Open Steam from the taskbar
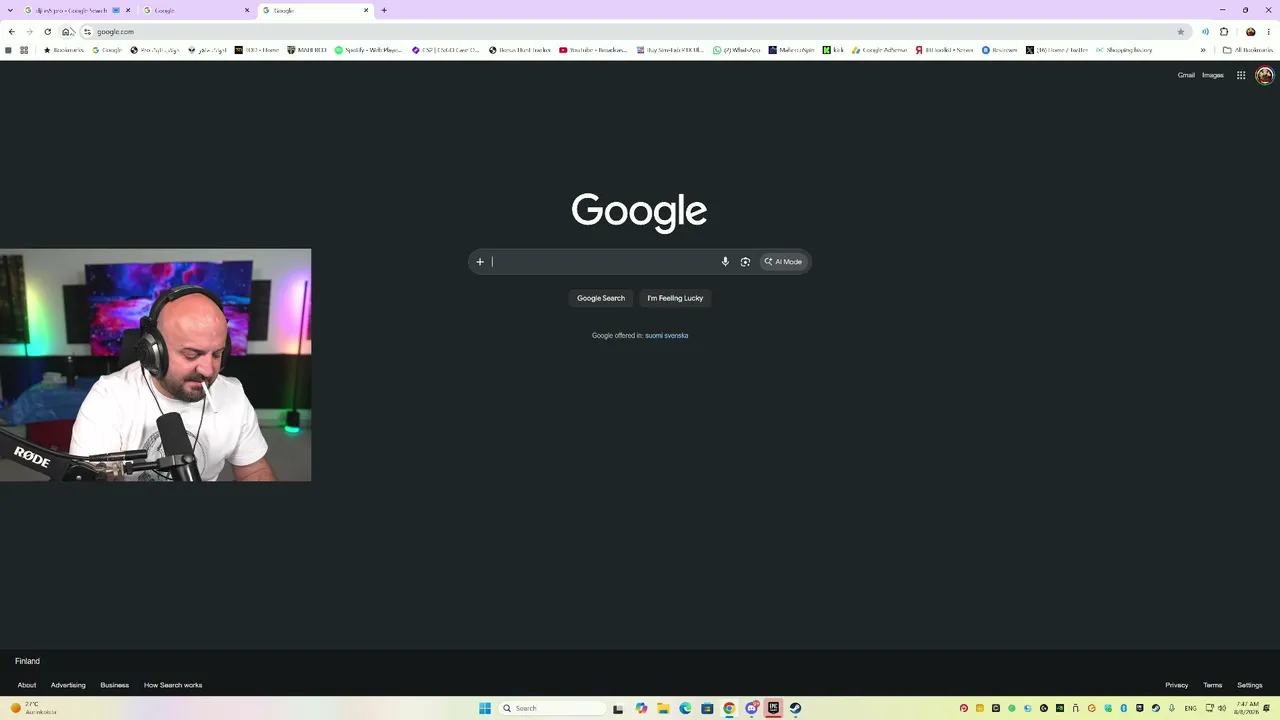 795,708
